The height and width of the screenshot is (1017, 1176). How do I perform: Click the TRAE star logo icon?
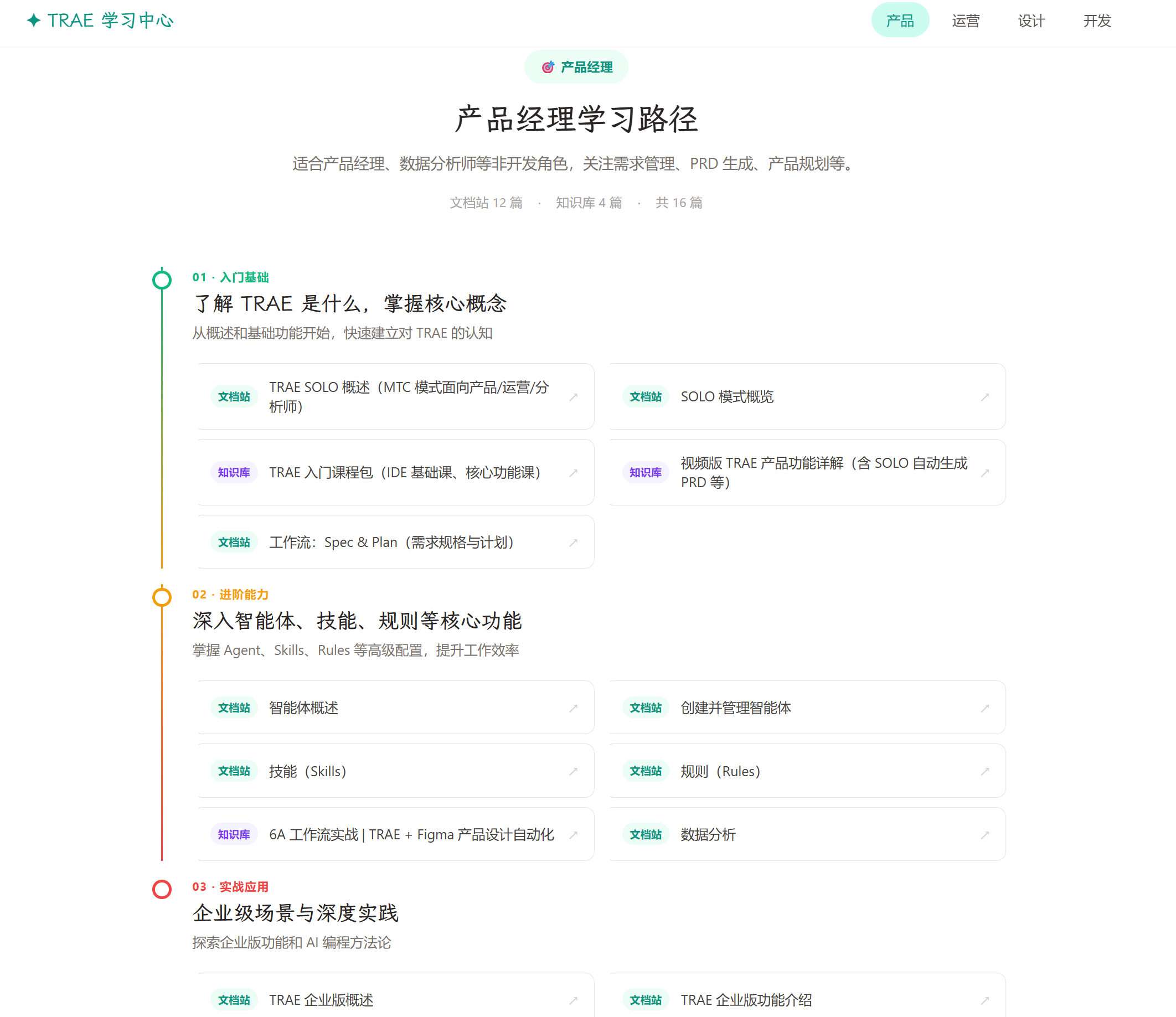[34, 20]
